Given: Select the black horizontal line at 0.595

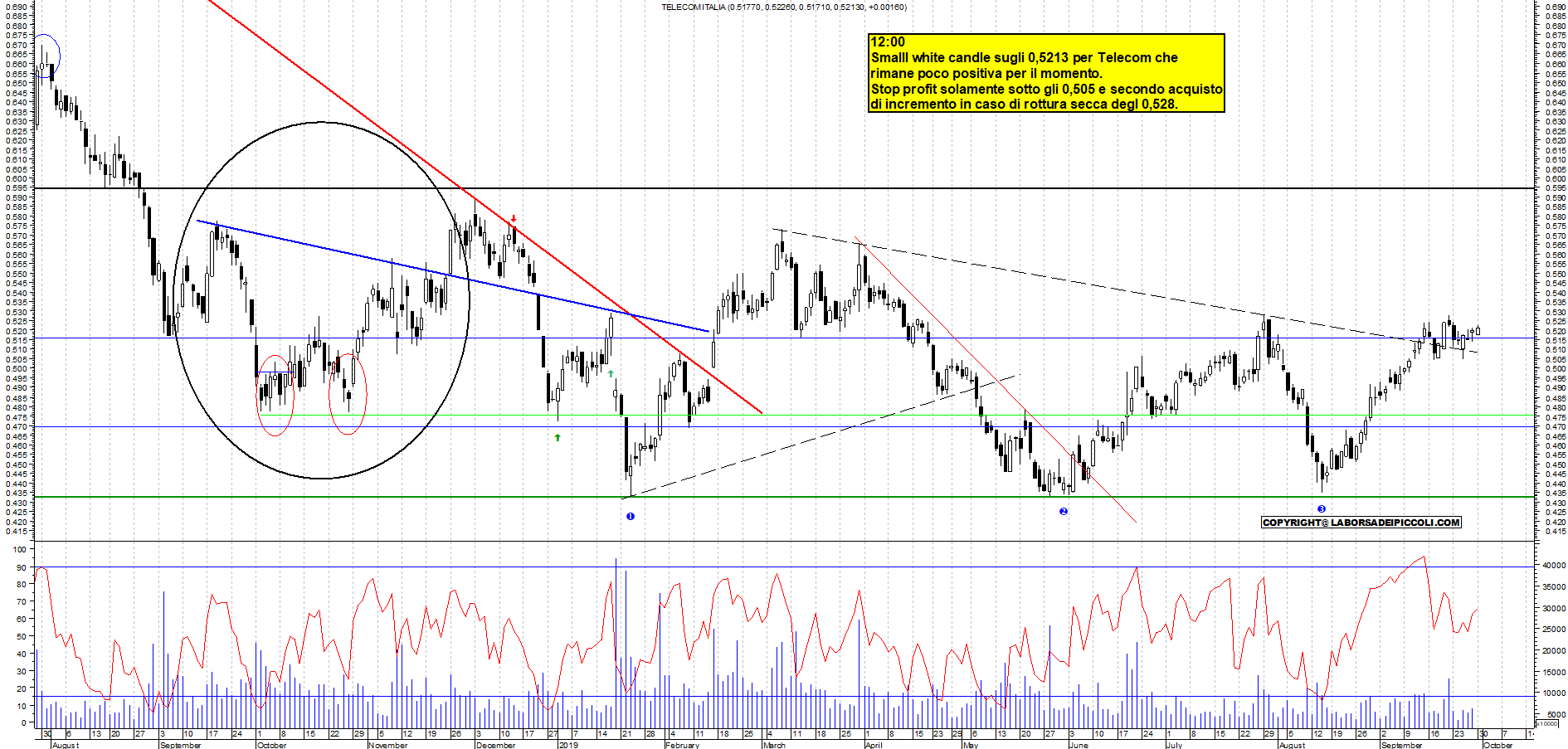Looking at the screenshot, I should pyautogui.click(x=784, y=188).
